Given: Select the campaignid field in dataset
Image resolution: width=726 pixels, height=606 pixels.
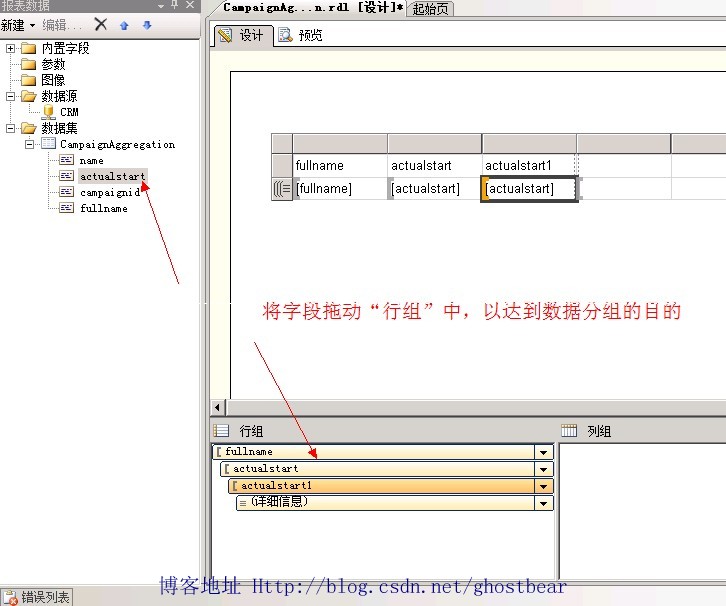Looking at the screenshot, I should pyautogui.click(x=110, y=192).
